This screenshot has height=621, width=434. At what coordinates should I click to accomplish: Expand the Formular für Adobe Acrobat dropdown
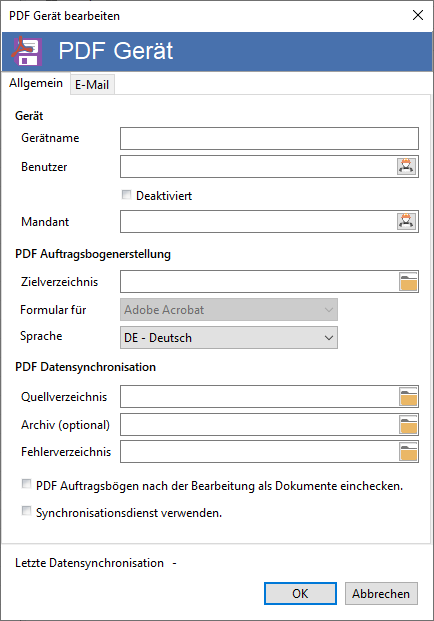click(x=229, y=309)
